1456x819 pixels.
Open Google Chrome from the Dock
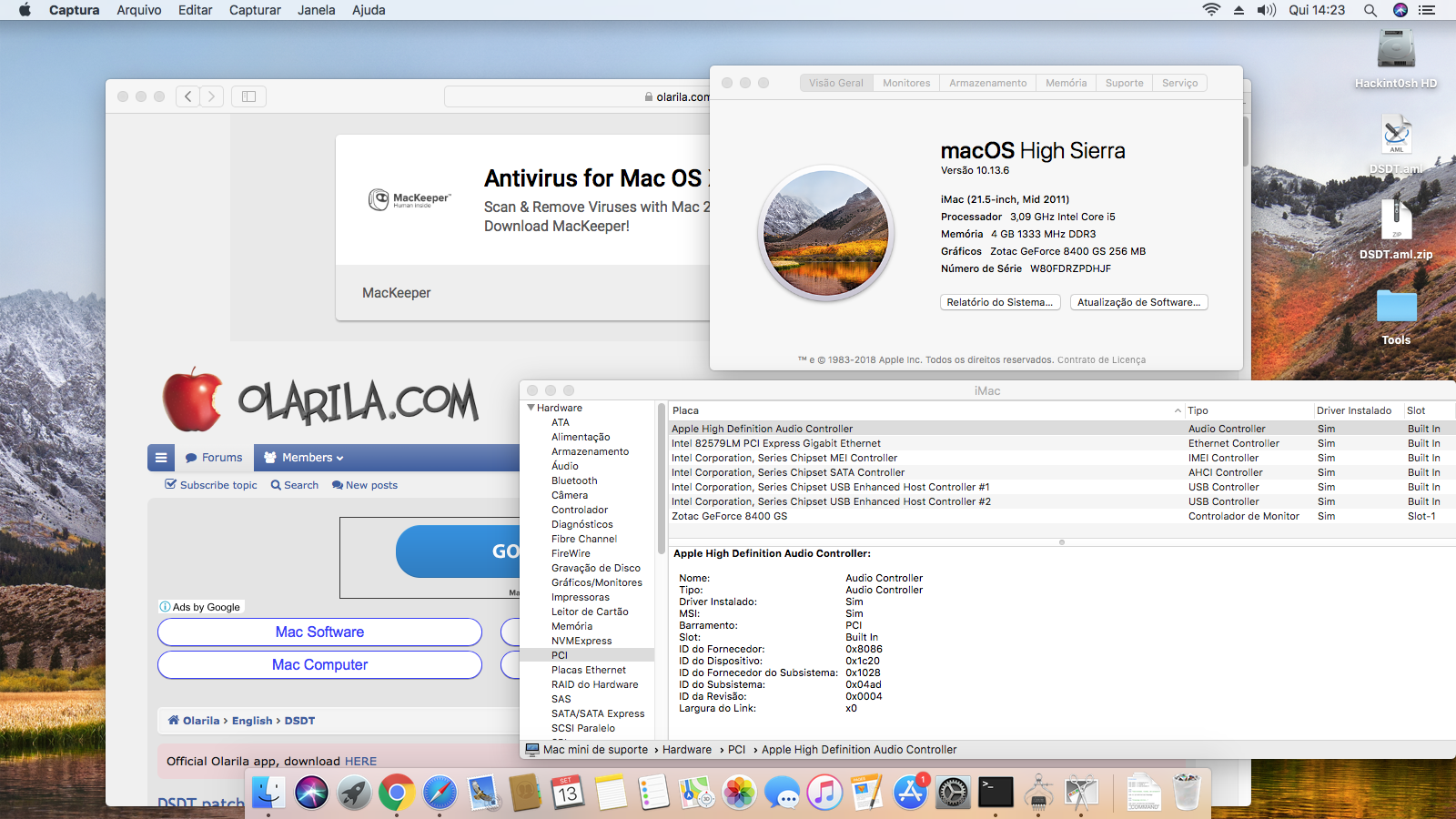coord(397,793)
